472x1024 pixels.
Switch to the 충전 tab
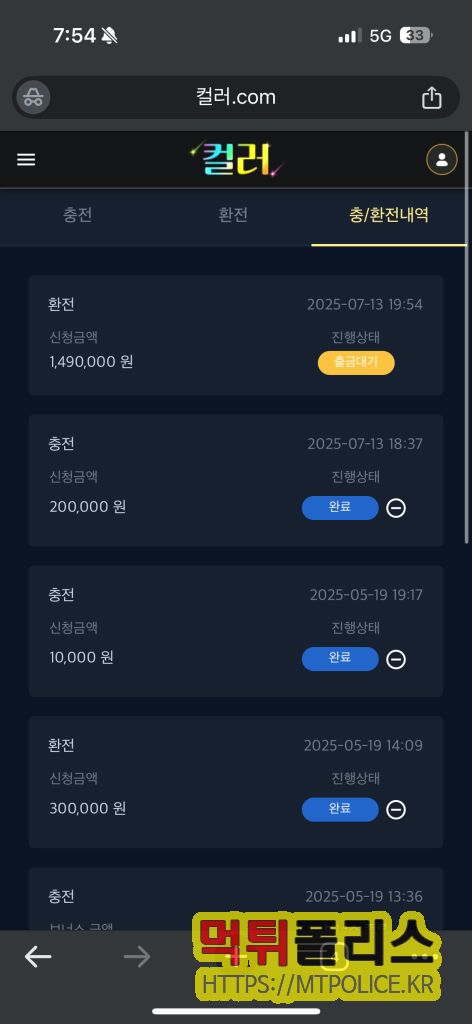tap(78, 216)
